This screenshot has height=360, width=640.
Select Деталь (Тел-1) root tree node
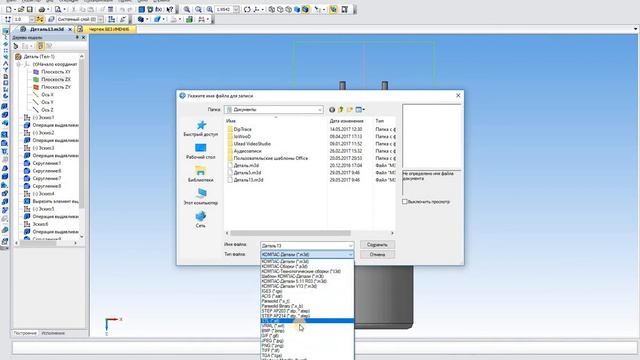[35, 56]
